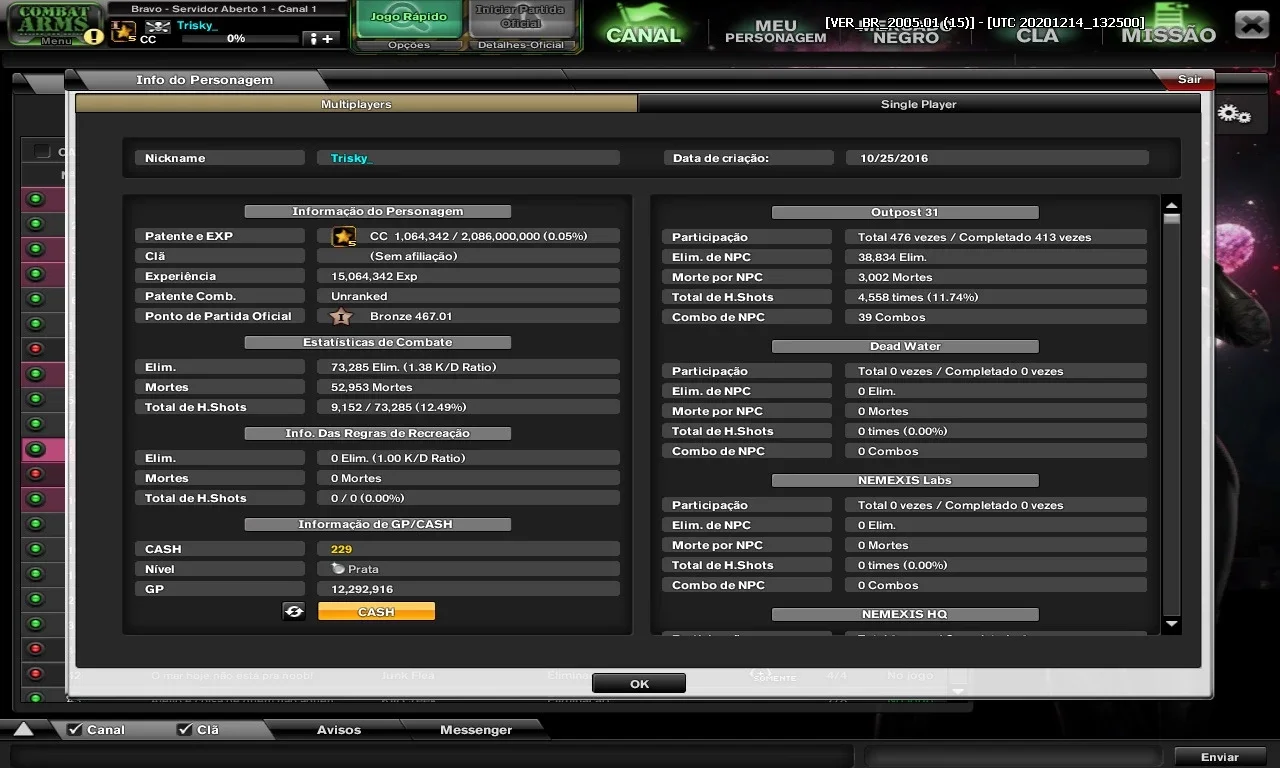Click the yellow alert exclamation icon
The height and width of the screenshot is (768, 1280).
pos(93,36)
